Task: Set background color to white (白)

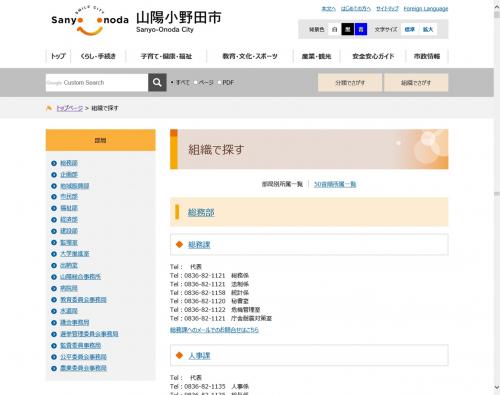Action: tap(334, 29)
